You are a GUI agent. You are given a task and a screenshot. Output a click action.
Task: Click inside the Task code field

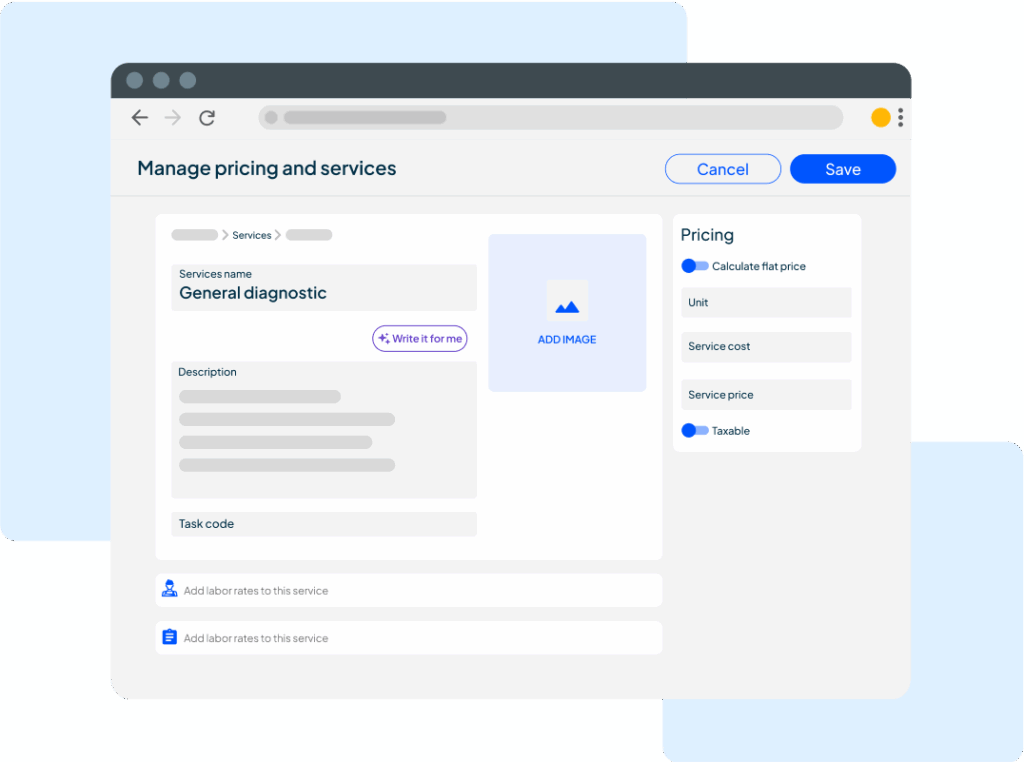click(x=323, y=523)
